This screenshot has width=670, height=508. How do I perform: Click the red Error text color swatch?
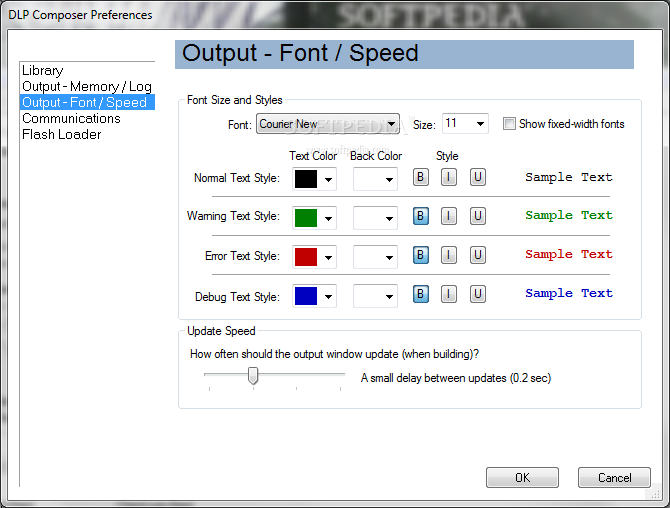pos(306,257)
